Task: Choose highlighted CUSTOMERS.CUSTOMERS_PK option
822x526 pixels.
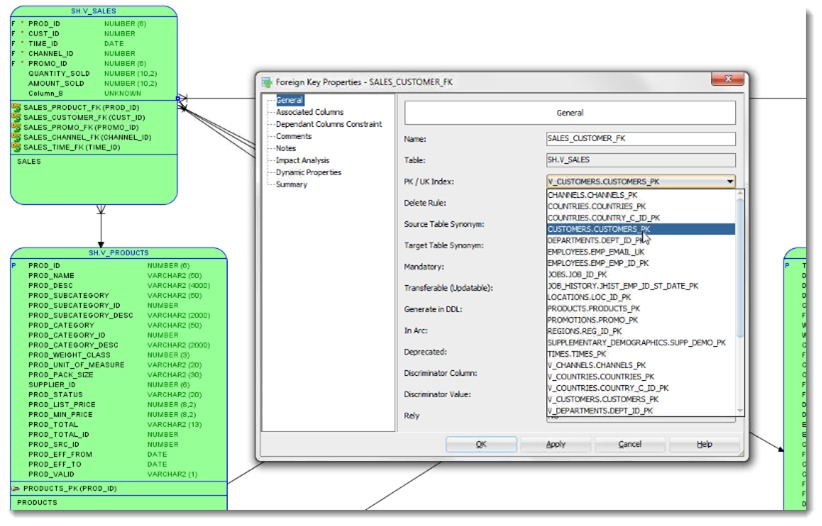Action: pos(641,229)
